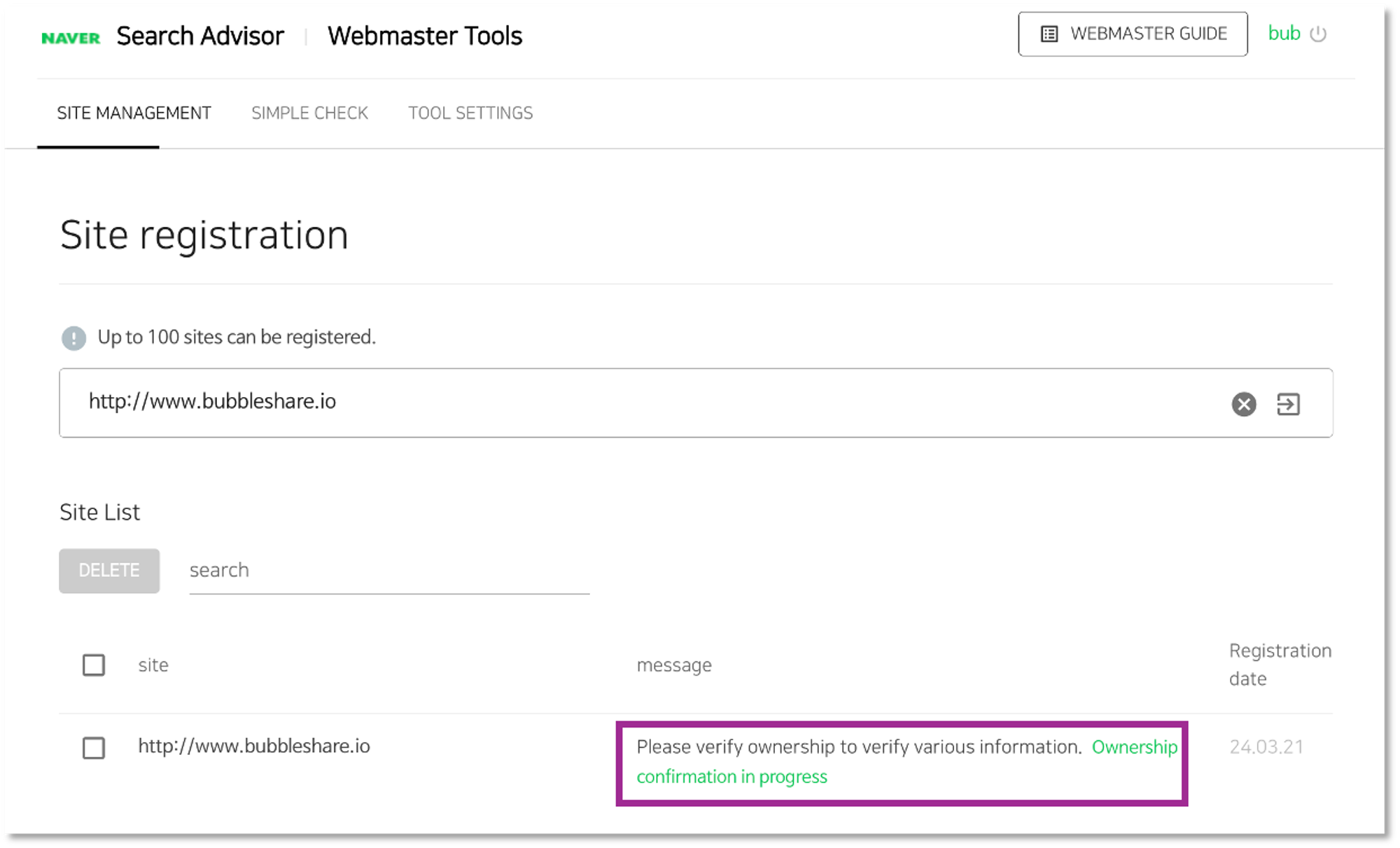Click the 'Registration date' column header

click(x=1280, y=665)
